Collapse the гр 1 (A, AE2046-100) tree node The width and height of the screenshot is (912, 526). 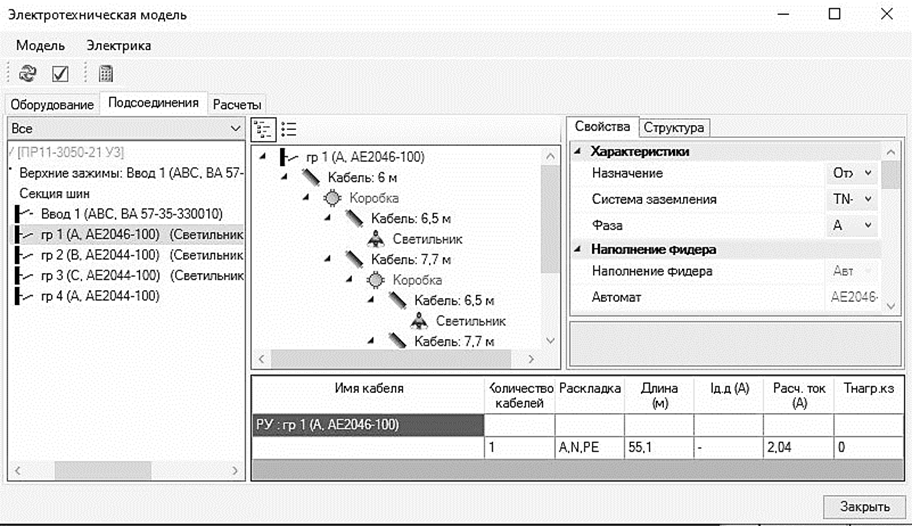coord(262,156)
